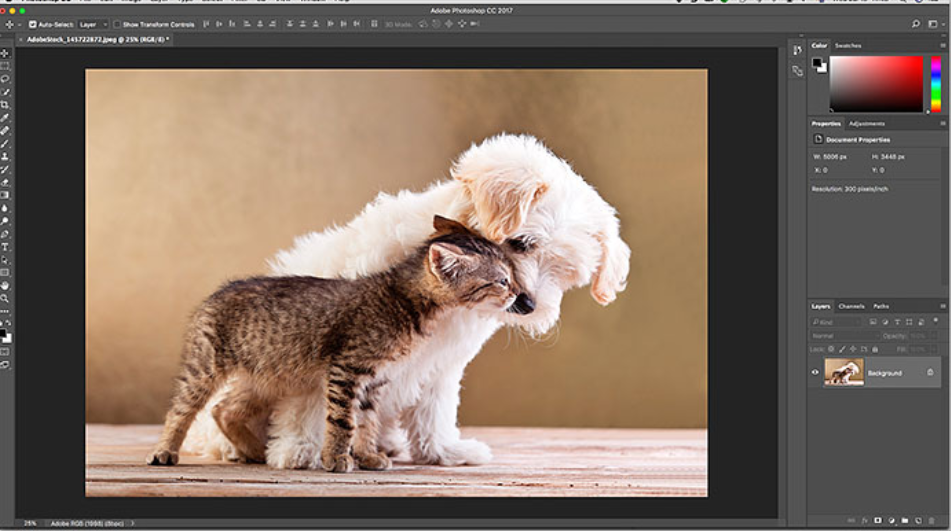Create a new group folder in Layers panel

(905, 521)
